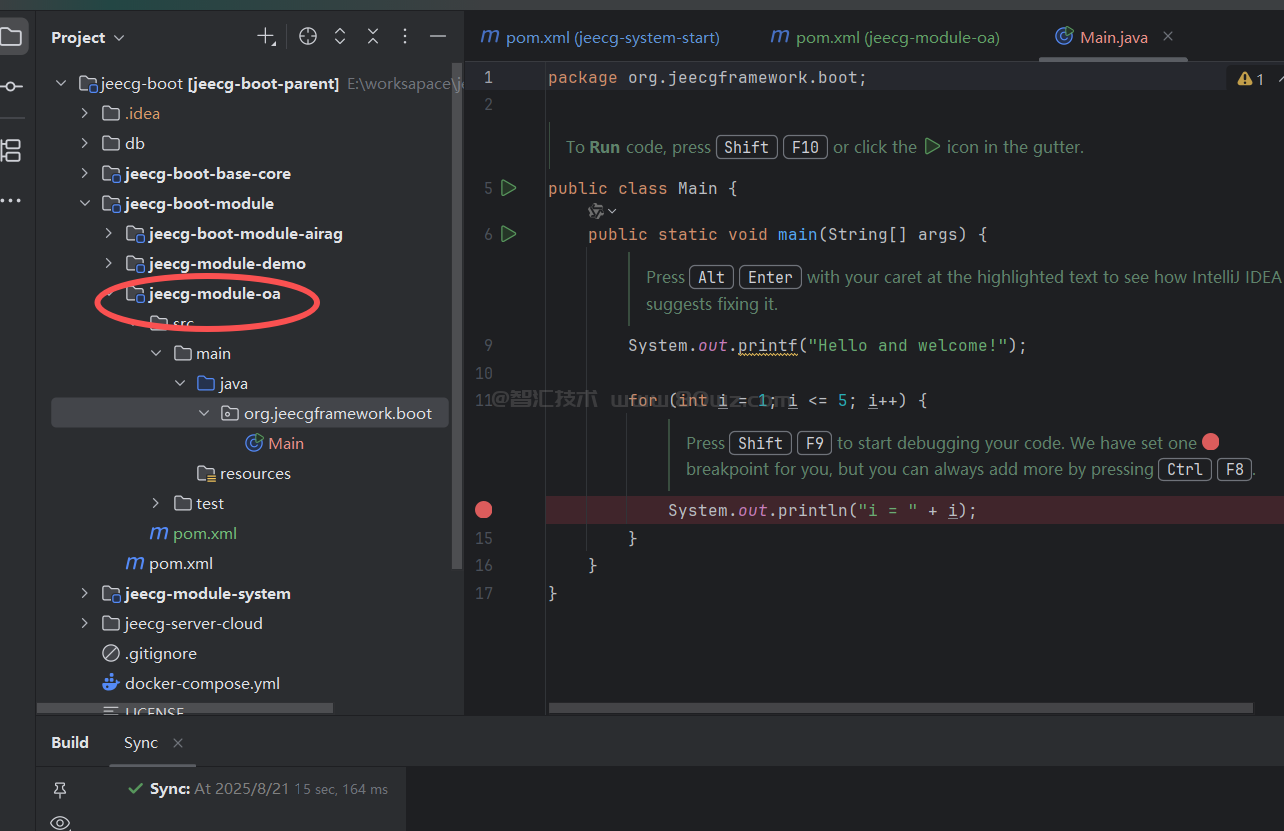Close the Main.java tab
The image size is (1284, 831).
point(1168,36)
